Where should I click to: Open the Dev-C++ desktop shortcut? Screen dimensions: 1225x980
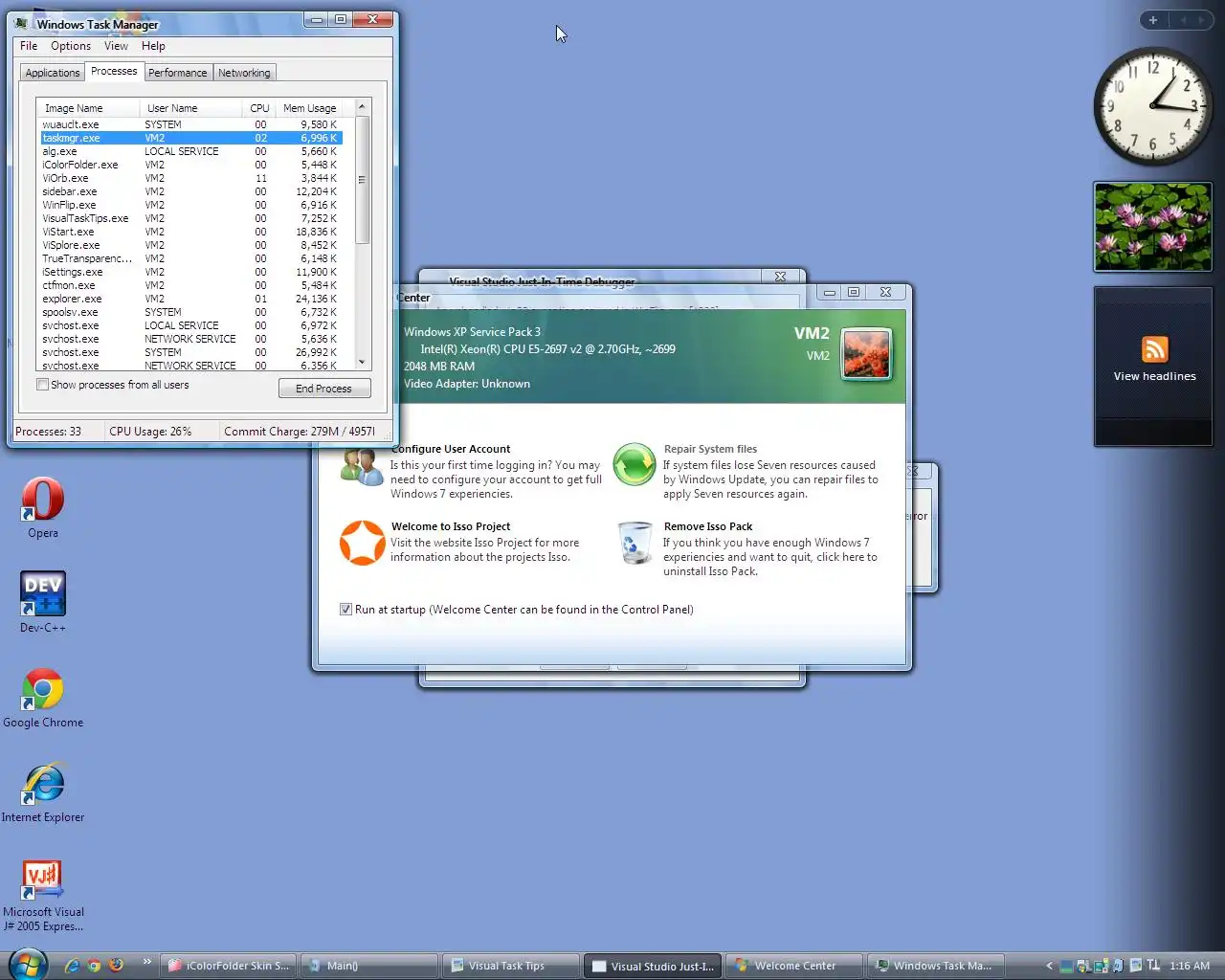[x=42, y=601]
